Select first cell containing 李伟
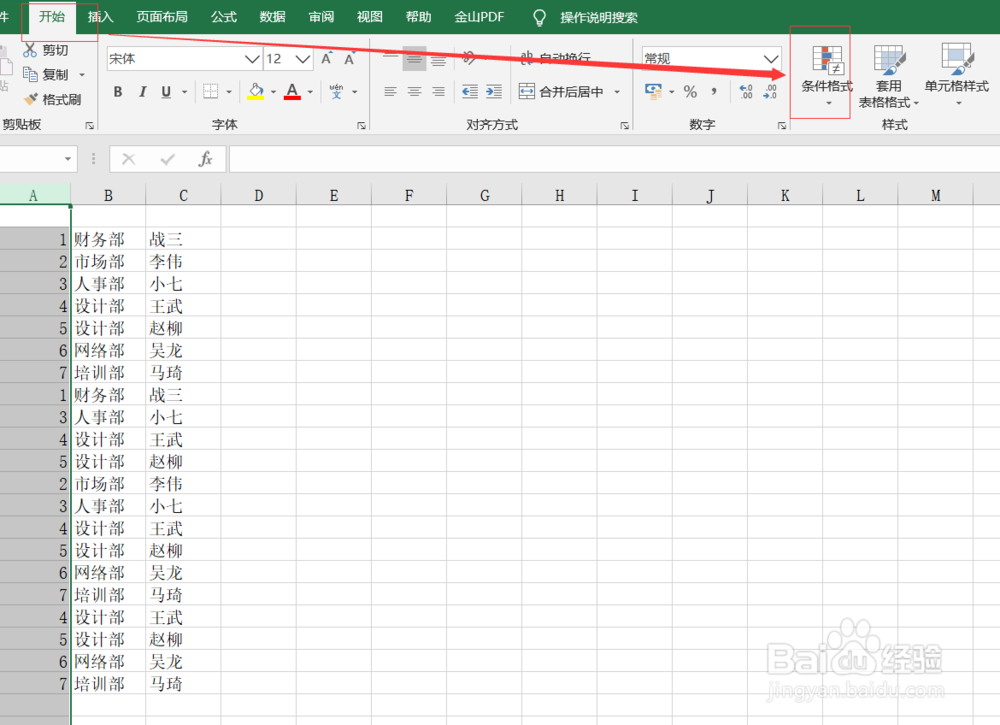Screen dimensions: 1000x725 [x=183, y=261]
